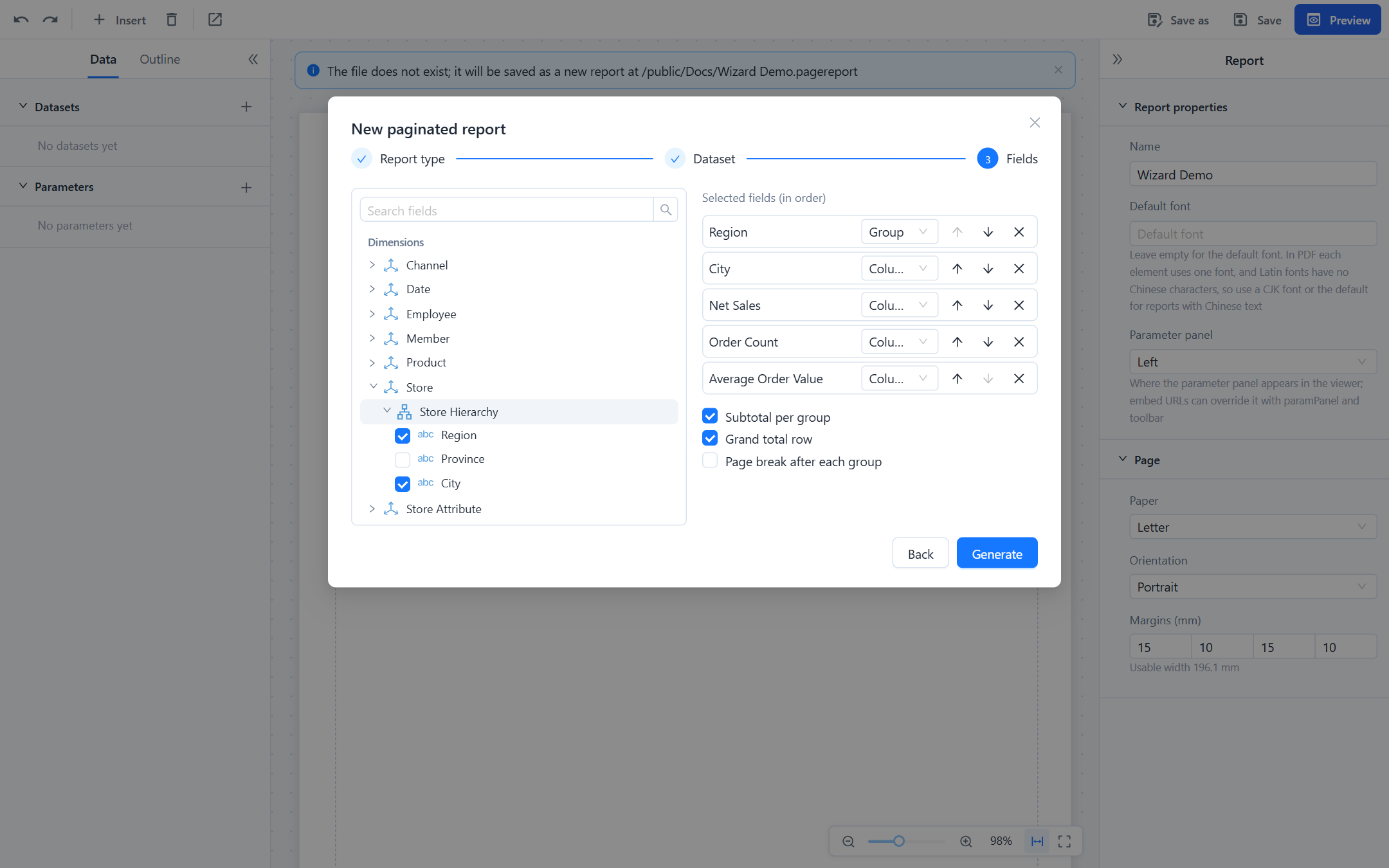The image size is (1389, 868).
Task: Switch to the Outline tab
Action: pyautogui.click(x=160, y=59)
